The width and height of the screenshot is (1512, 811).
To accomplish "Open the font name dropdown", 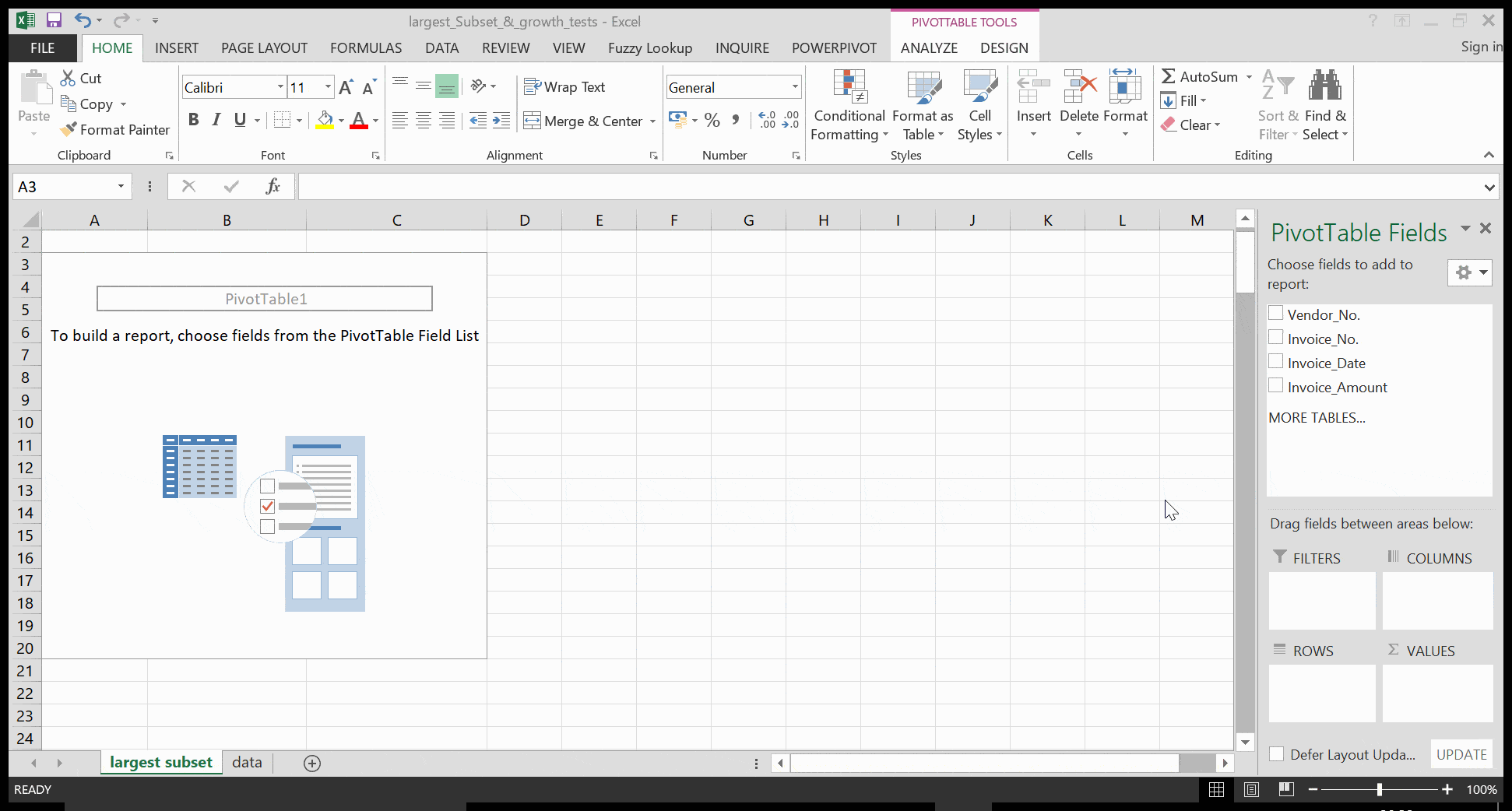I will (280, 87).
